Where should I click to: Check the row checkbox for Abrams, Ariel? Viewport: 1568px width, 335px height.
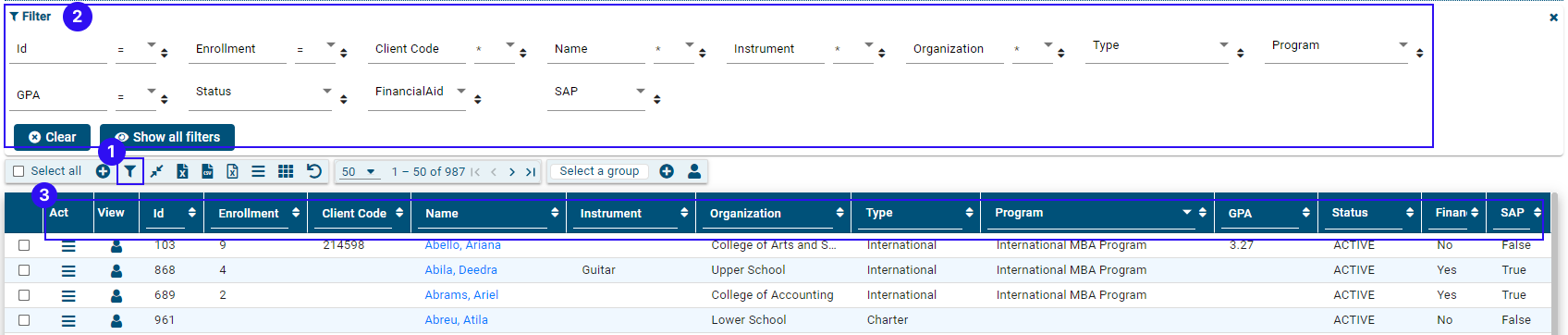24,295
